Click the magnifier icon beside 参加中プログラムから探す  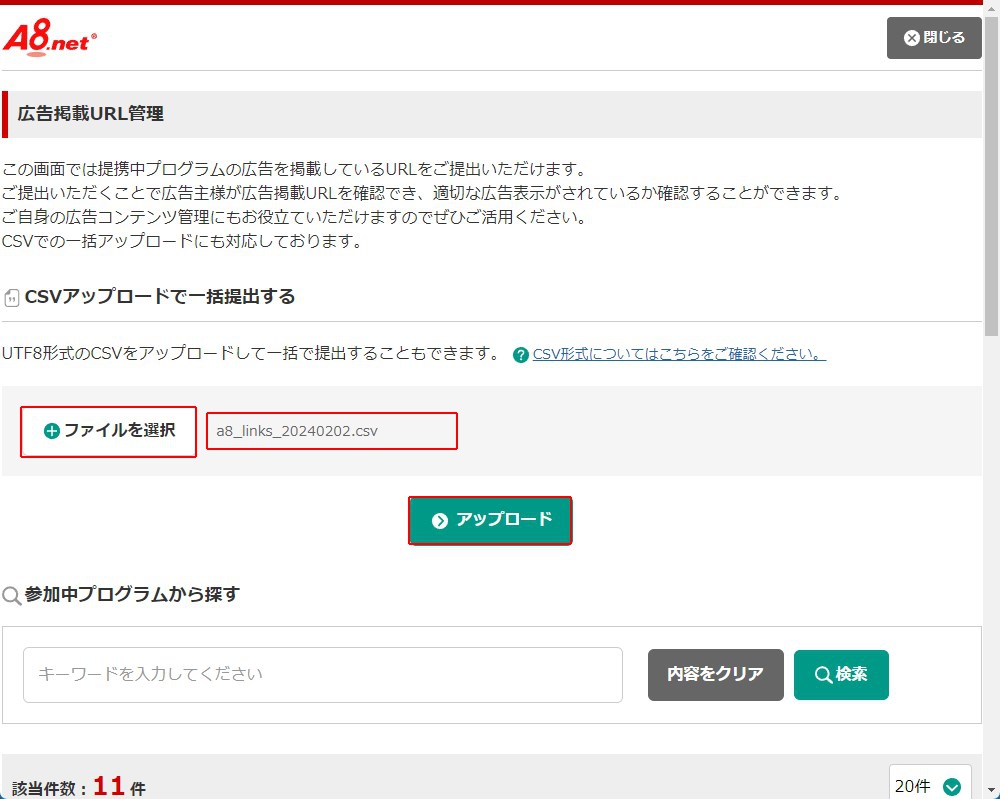pyautogui.click(x=12, y=596)
